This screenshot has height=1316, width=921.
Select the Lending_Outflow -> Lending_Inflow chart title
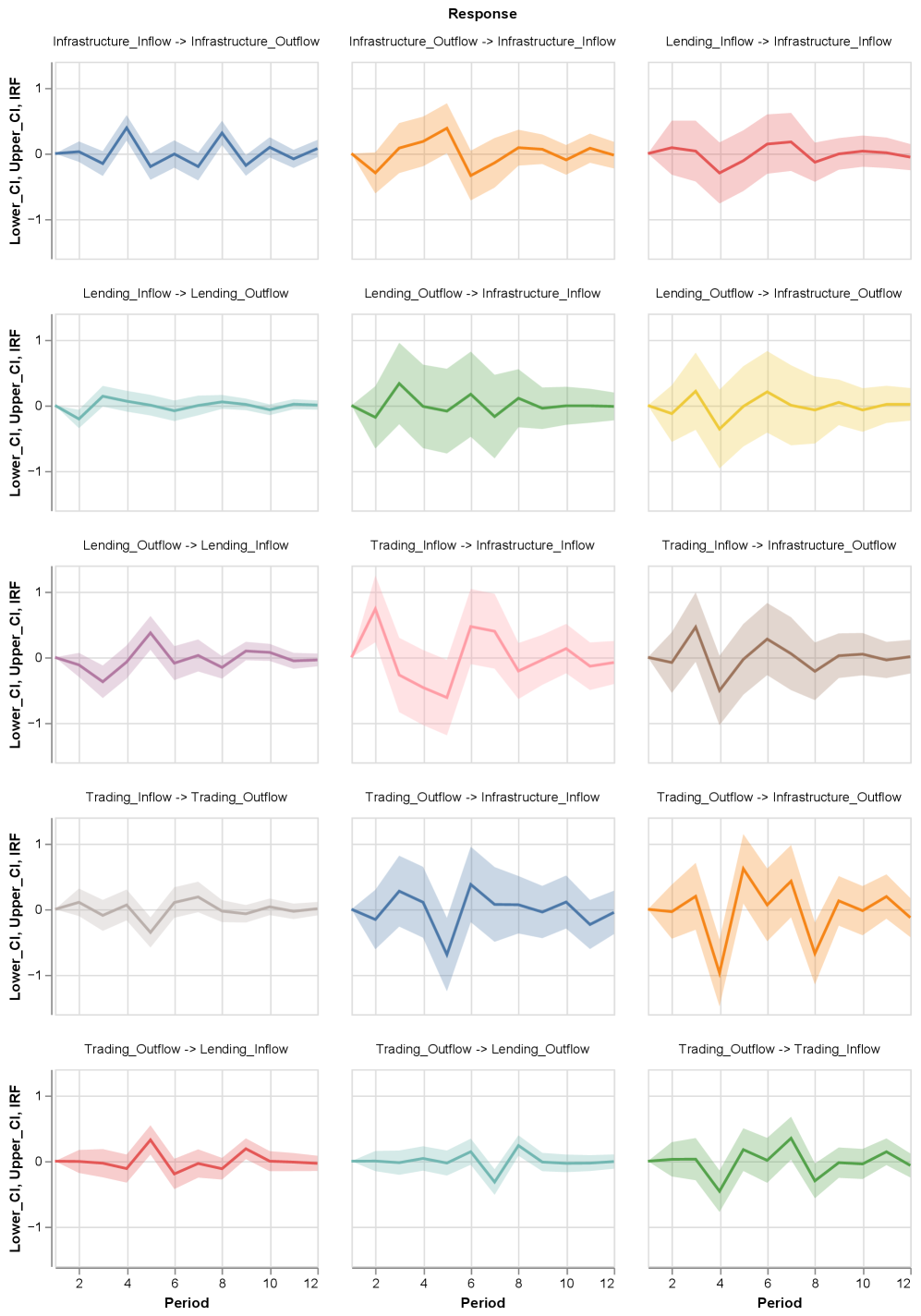186,545
